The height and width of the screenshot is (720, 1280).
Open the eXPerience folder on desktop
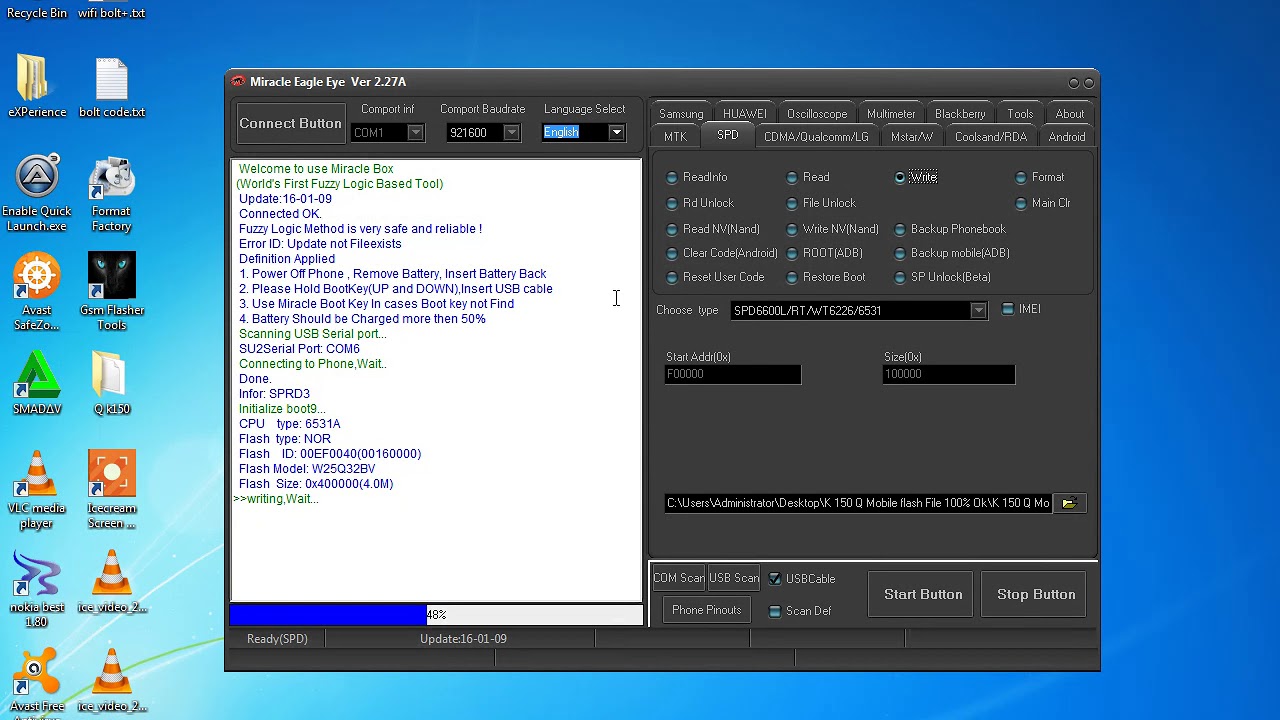click(x=37, y=86)
